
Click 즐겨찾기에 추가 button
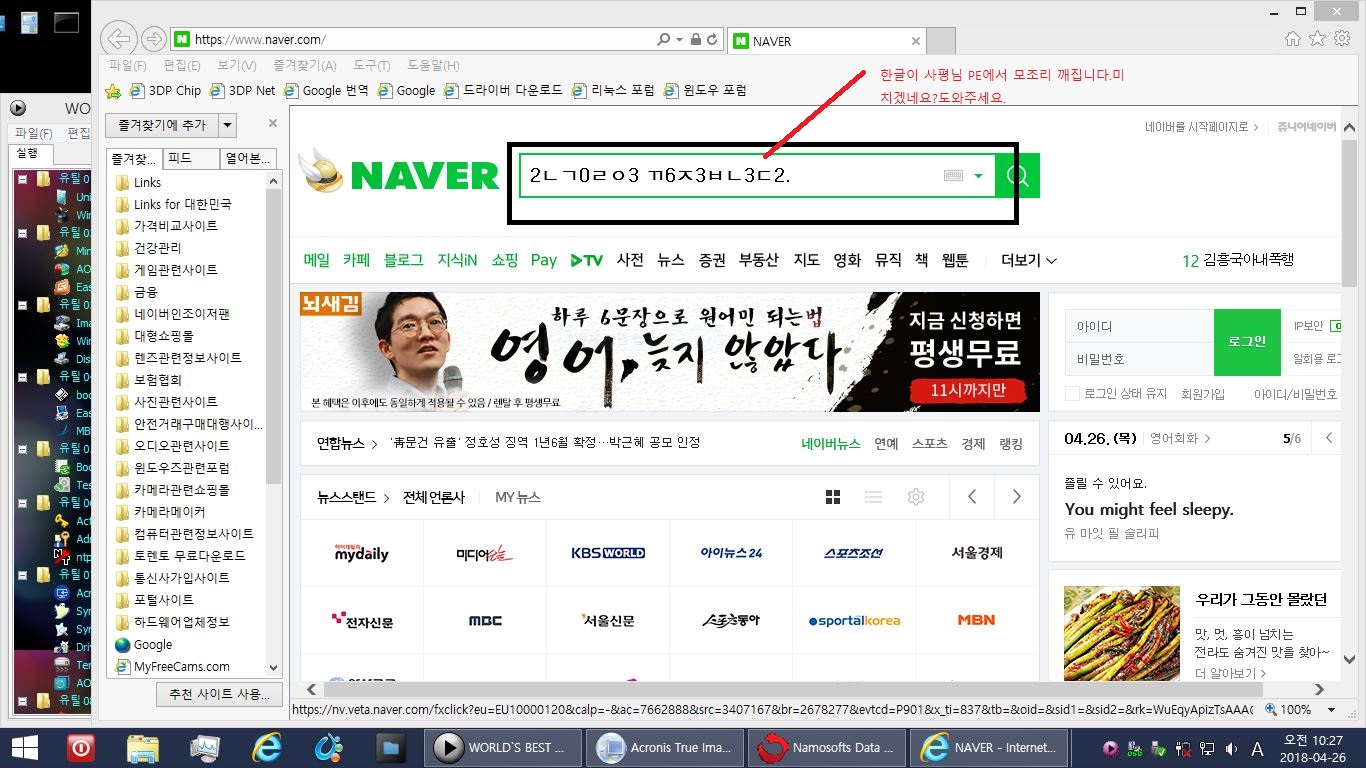pyautogui.click(x=162, y=125)
